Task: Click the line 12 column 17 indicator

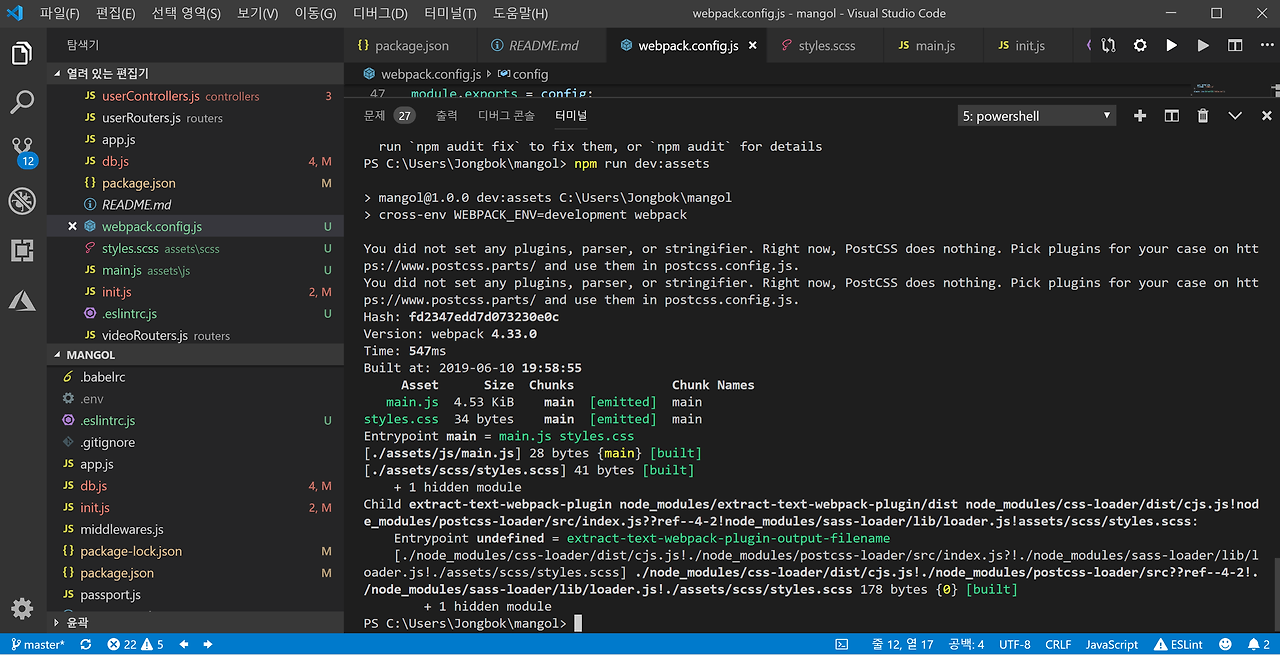Action: 903,645
